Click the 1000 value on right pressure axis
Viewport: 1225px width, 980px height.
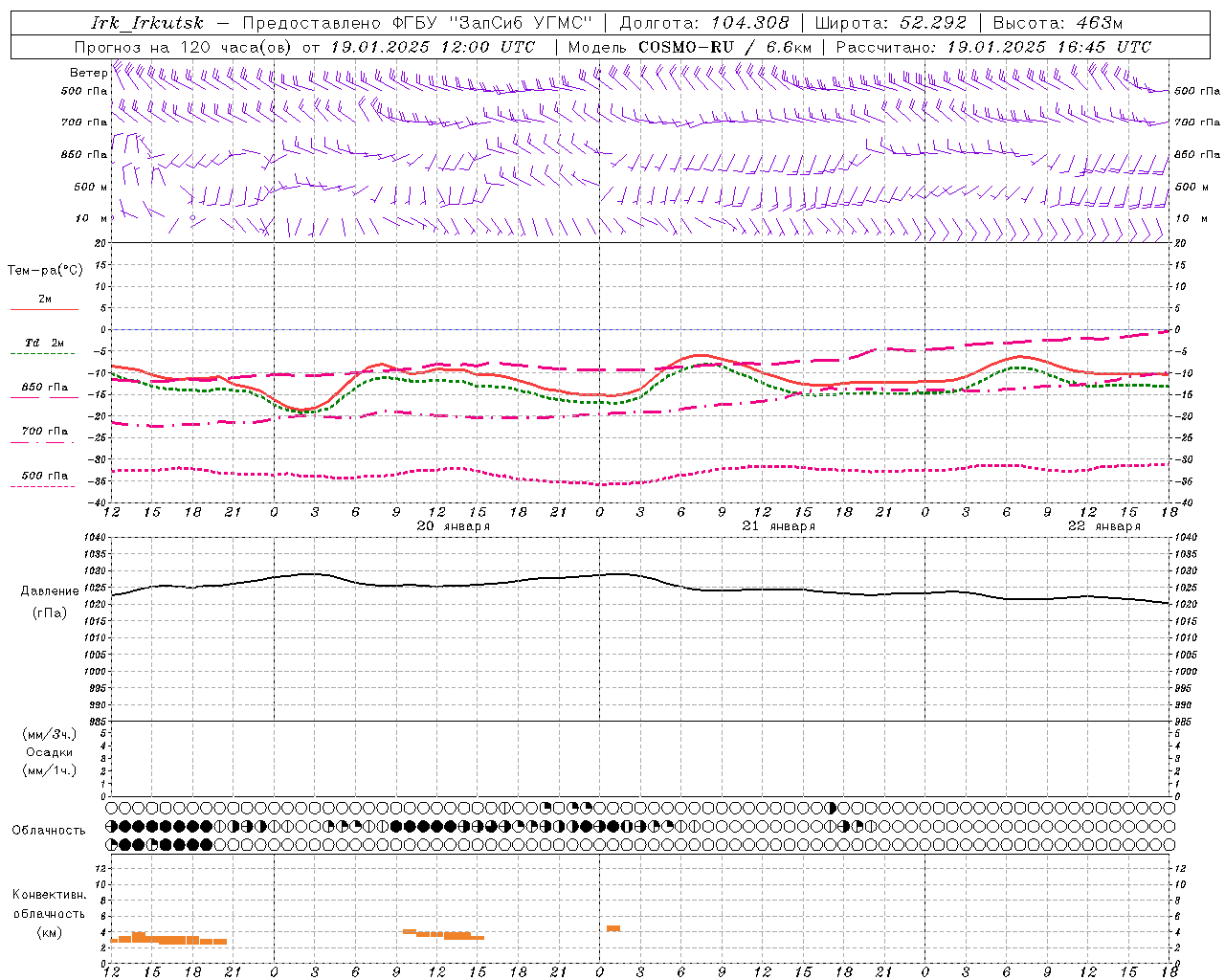[1186, 672]
